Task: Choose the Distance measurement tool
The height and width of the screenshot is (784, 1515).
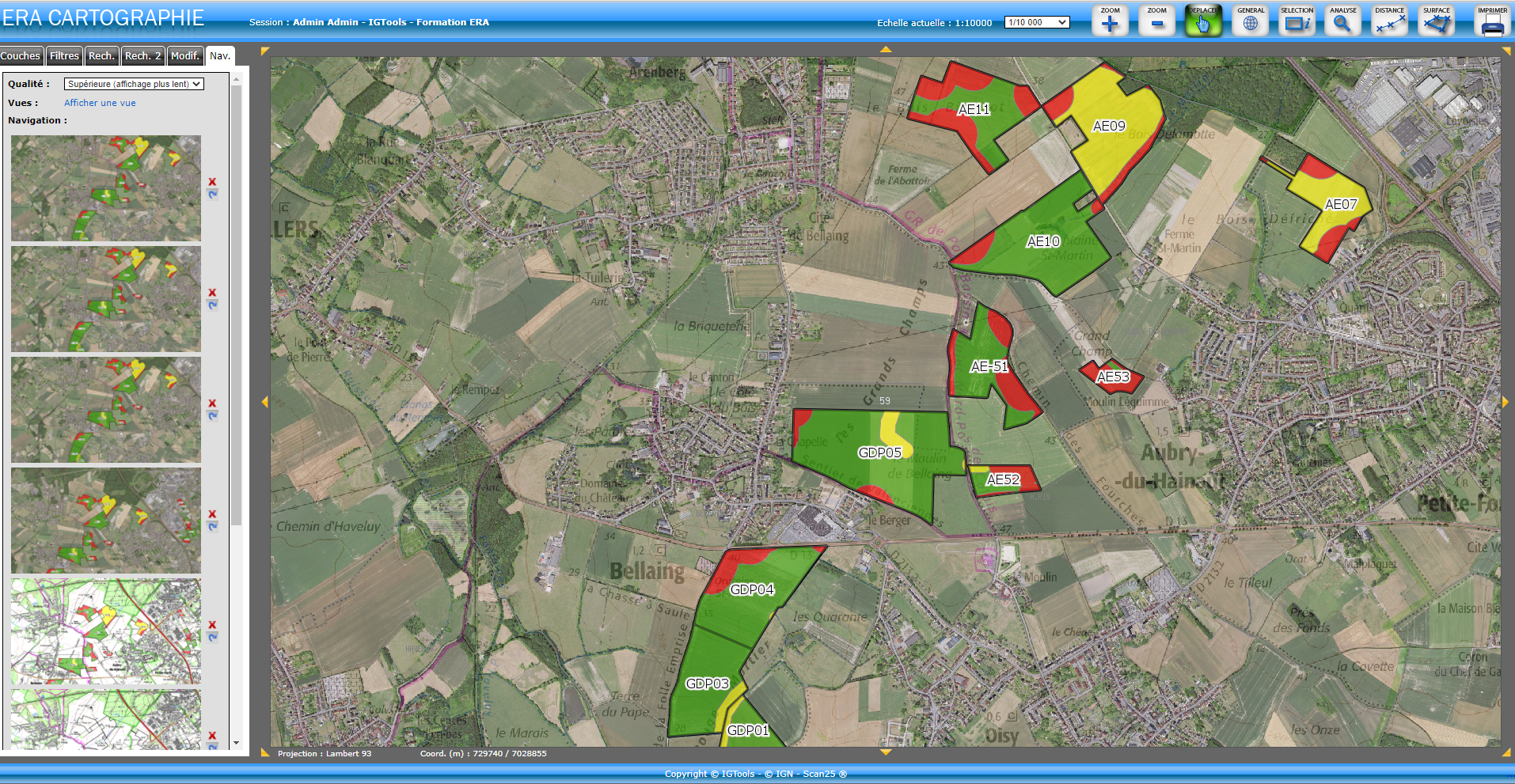Action: 1389,21
